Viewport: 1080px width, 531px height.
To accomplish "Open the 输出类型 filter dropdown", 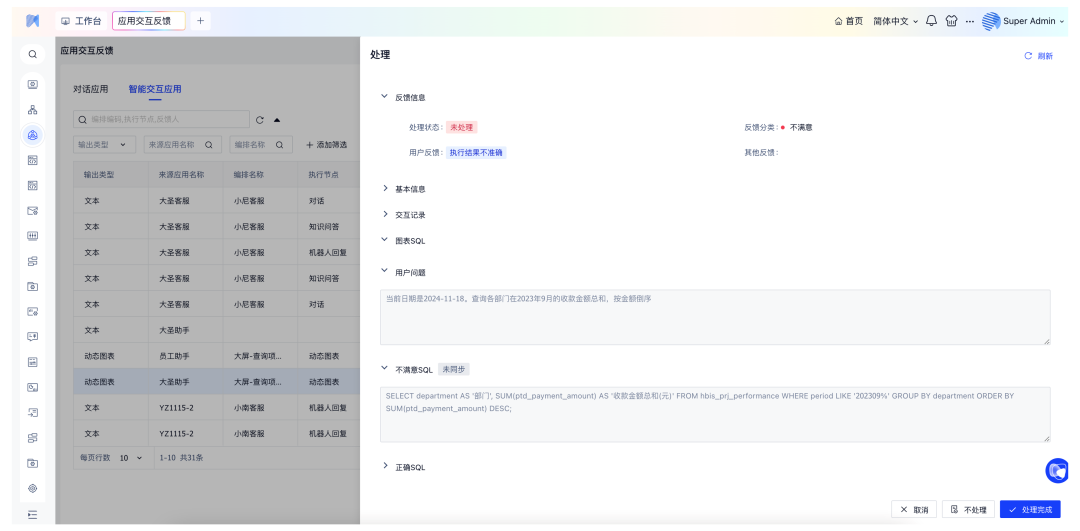I will (x=105, y=145).
